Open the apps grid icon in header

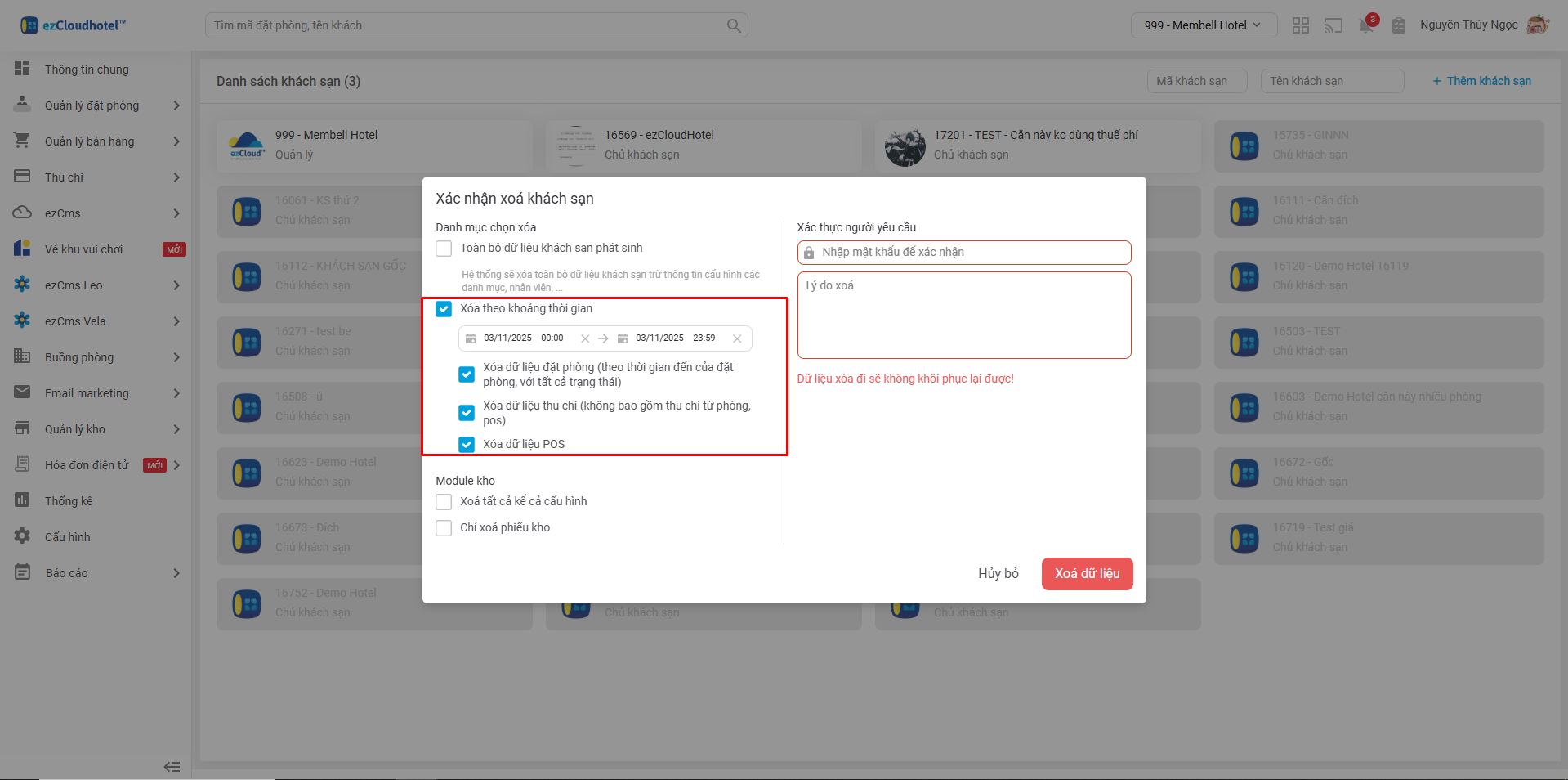[1301, 25]
